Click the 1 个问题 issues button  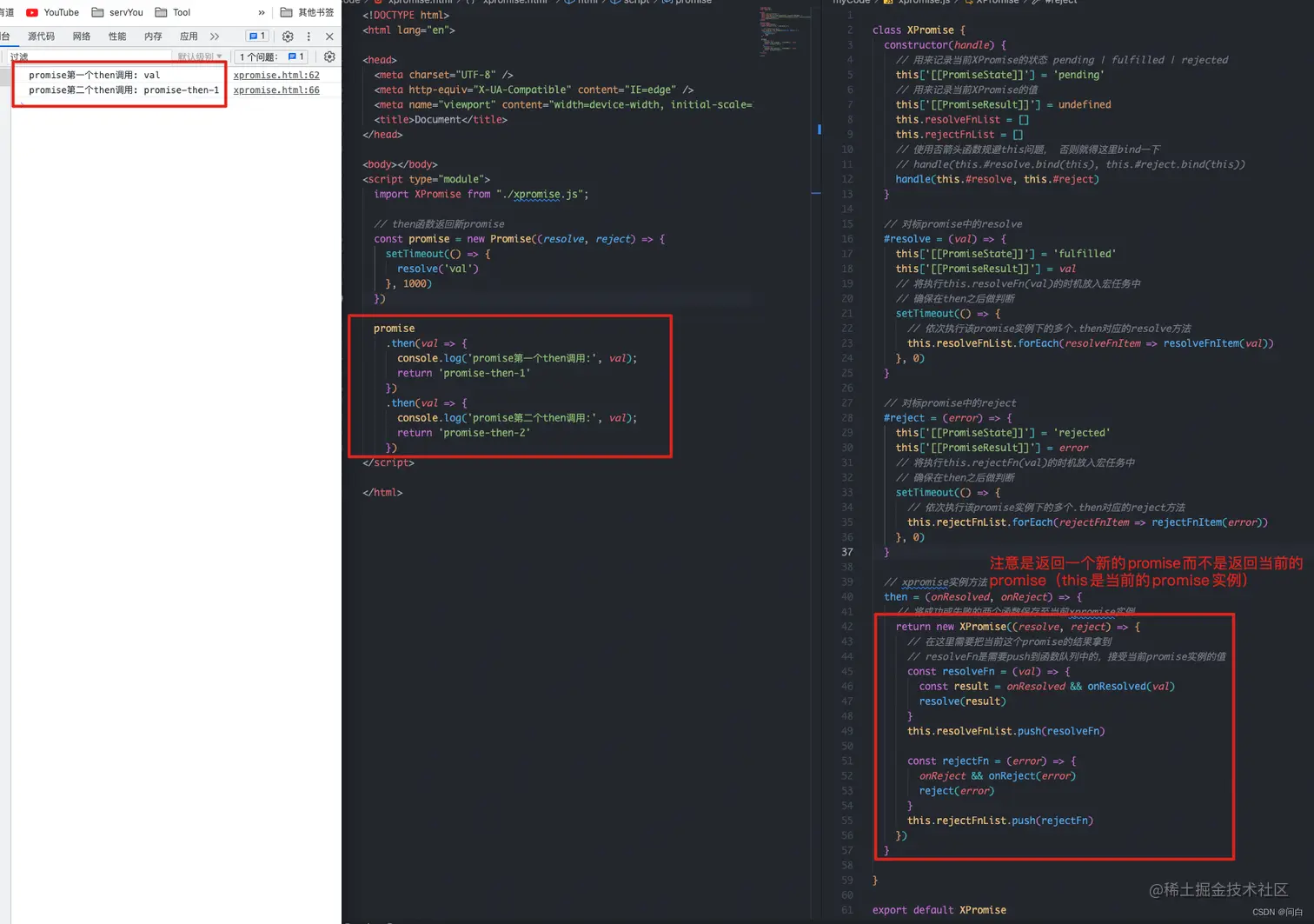(x=273, y=57)
